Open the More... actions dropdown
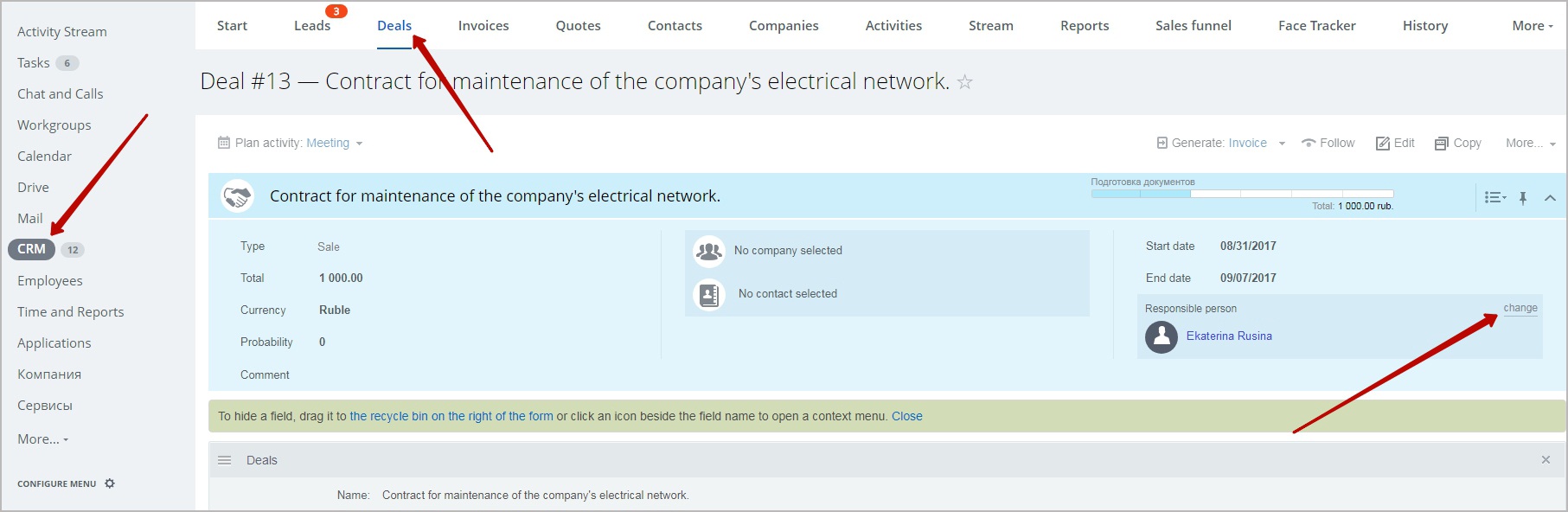Image resolution: width=1568 pixels, height=512 pixels. click(x=1530, y=144)
